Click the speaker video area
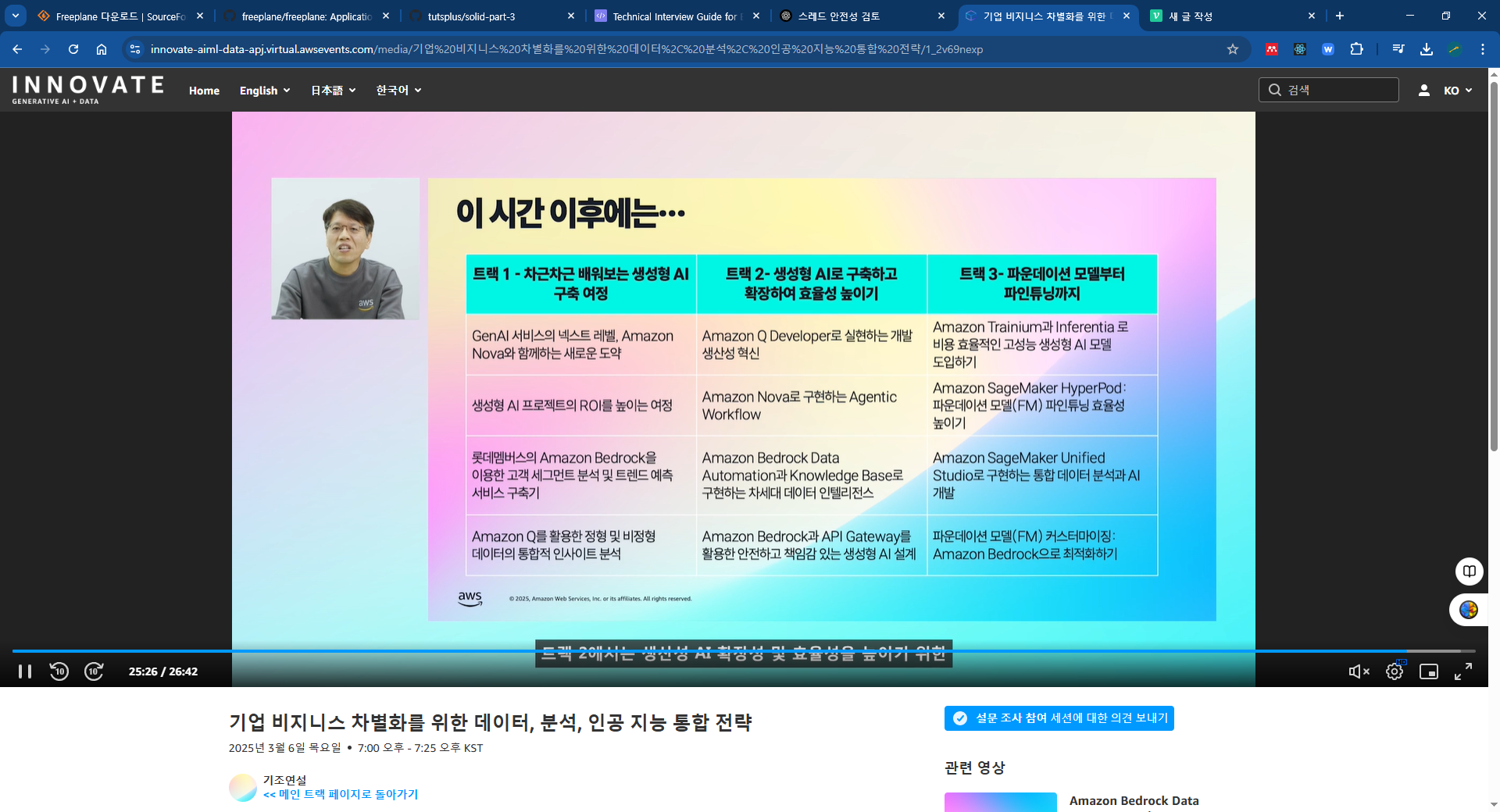This screenshot has height=812, width=1500. point(345,248)
